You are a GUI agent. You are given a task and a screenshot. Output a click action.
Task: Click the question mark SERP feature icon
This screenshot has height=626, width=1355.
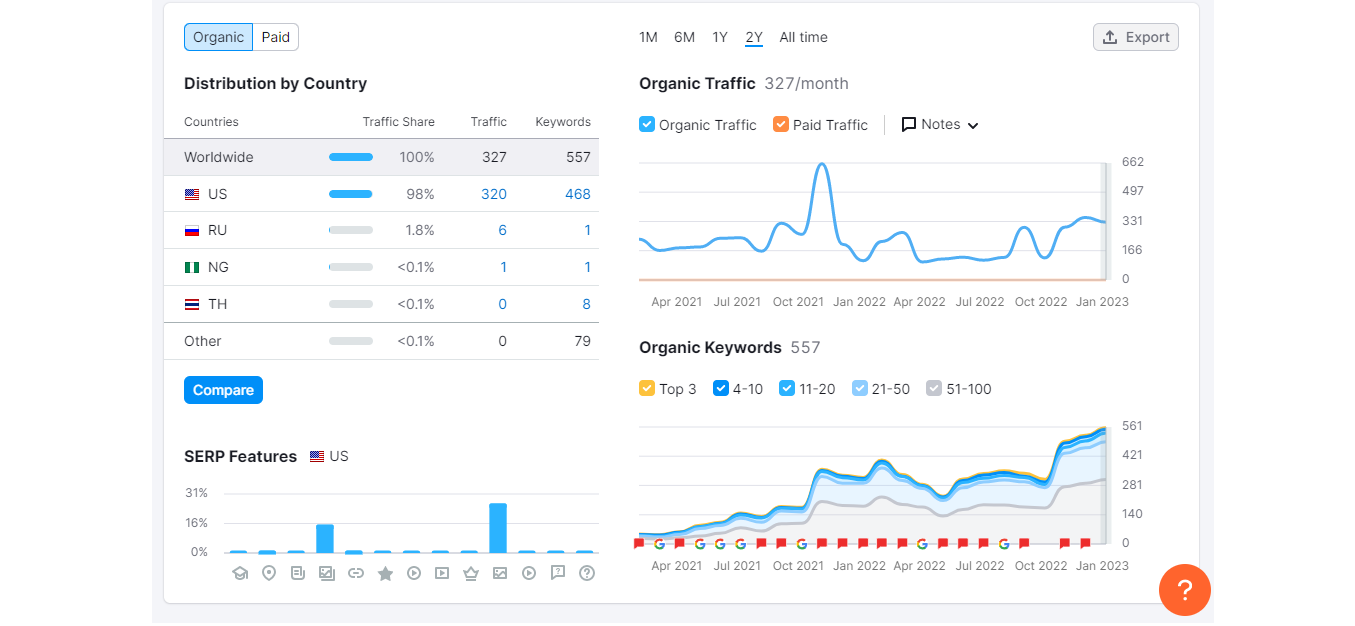(x=587, y=573)
